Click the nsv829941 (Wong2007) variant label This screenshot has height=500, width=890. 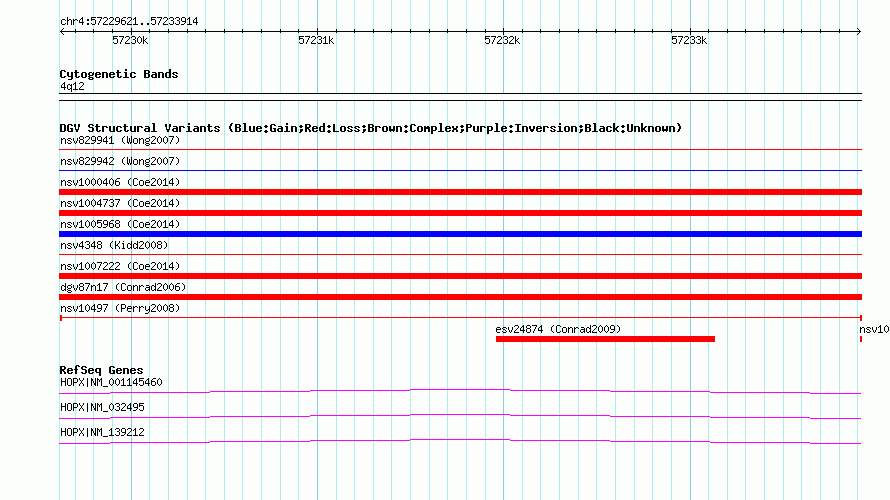click(x=120, y=140)
